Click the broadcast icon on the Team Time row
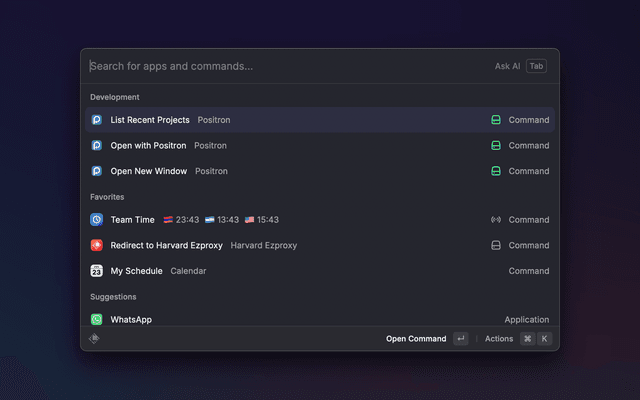 click(x=495, y=220)
